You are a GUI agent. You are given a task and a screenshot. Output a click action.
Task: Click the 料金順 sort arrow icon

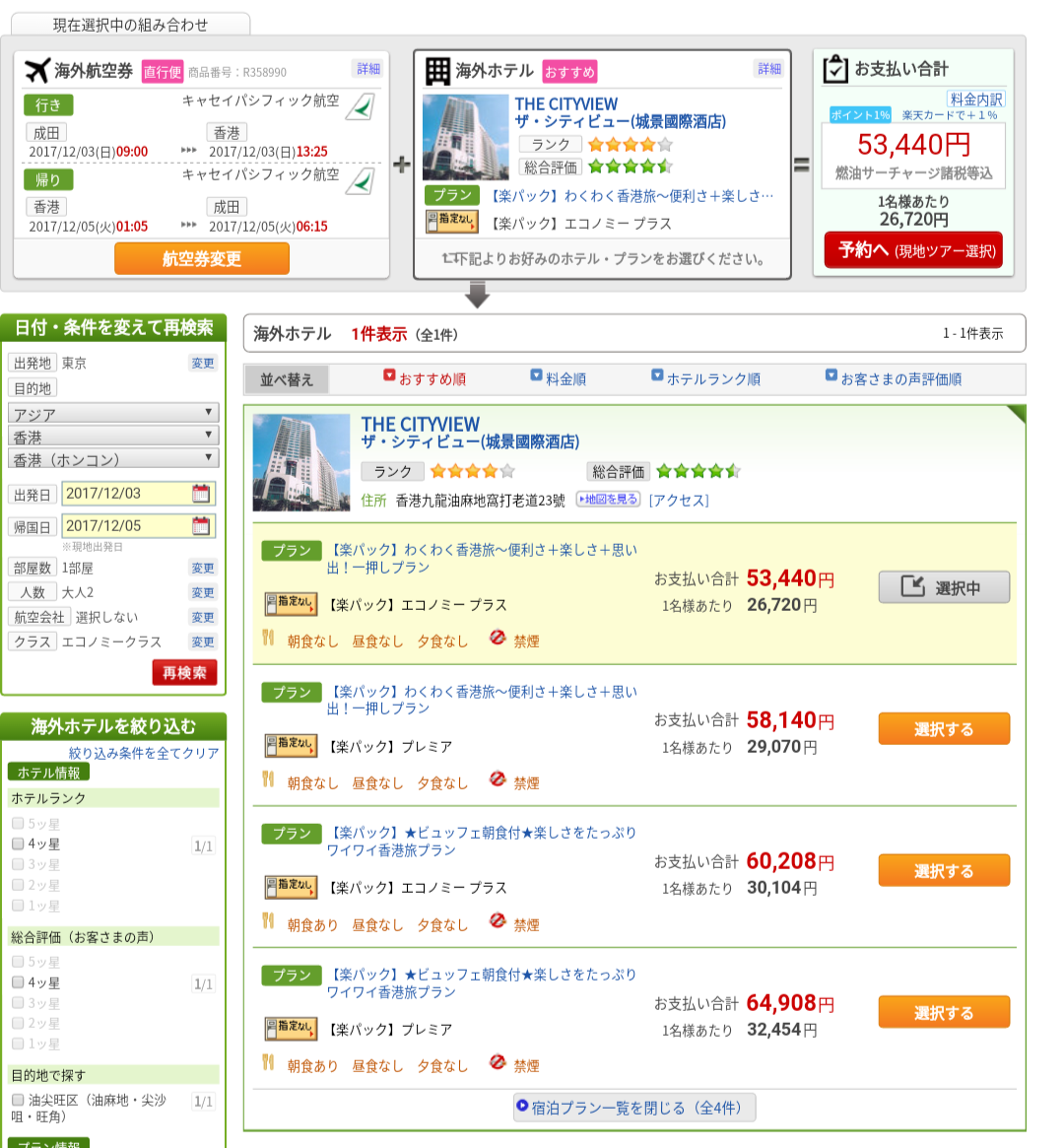536,374
